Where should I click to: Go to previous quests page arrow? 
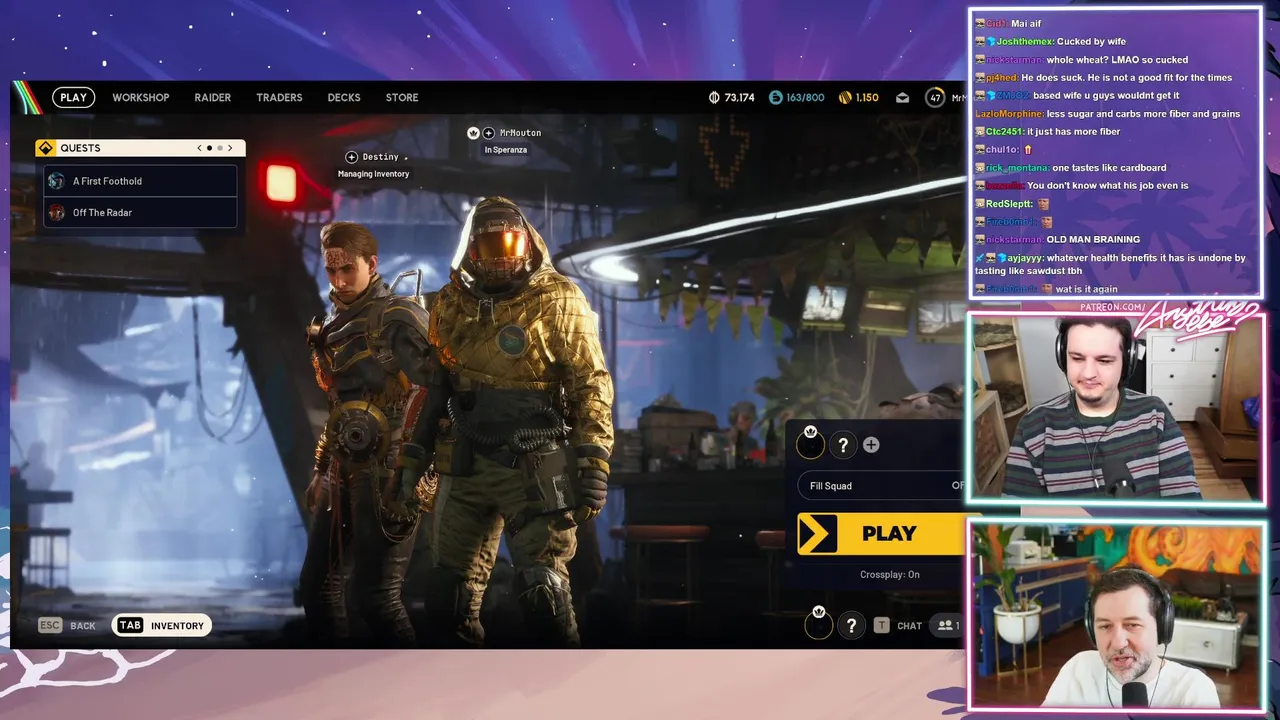(x=199, y=148)
